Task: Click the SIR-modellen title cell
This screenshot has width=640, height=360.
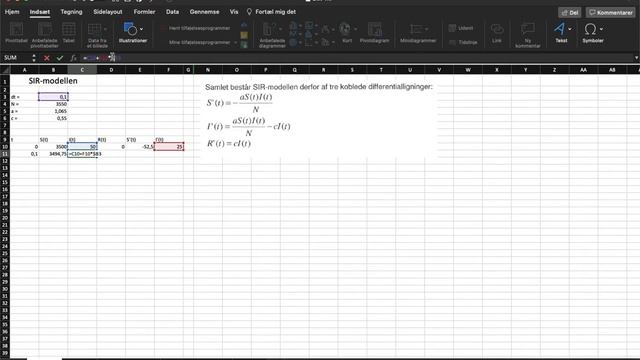Action: (53, 81)
